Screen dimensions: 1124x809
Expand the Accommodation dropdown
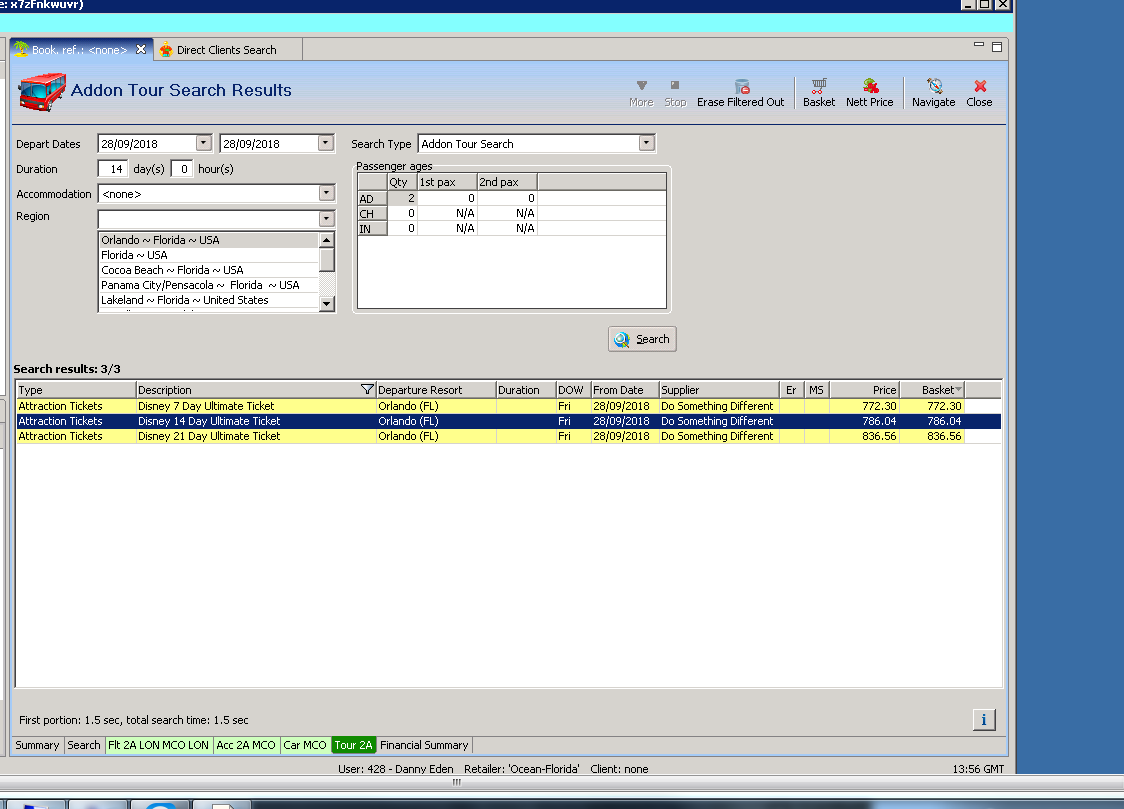[326, 194]
